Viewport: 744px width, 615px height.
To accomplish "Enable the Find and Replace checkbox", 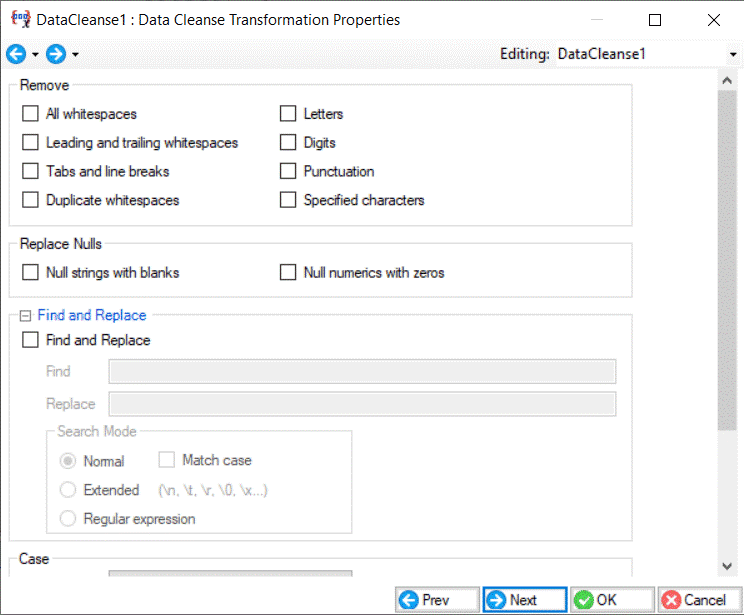I will click(x=30, y=340).
